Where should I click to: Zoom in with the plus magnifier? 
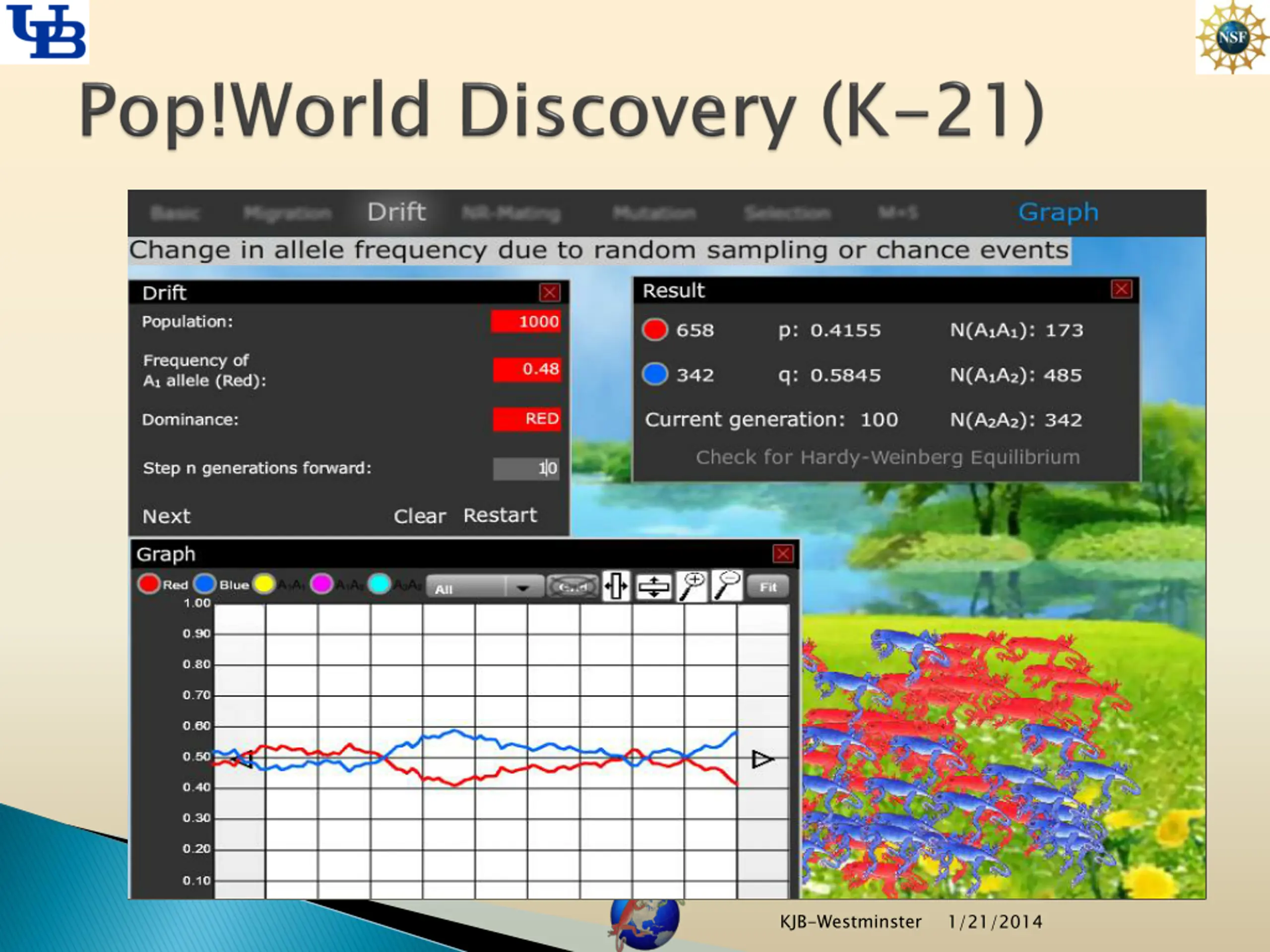[x=693, y=587]
